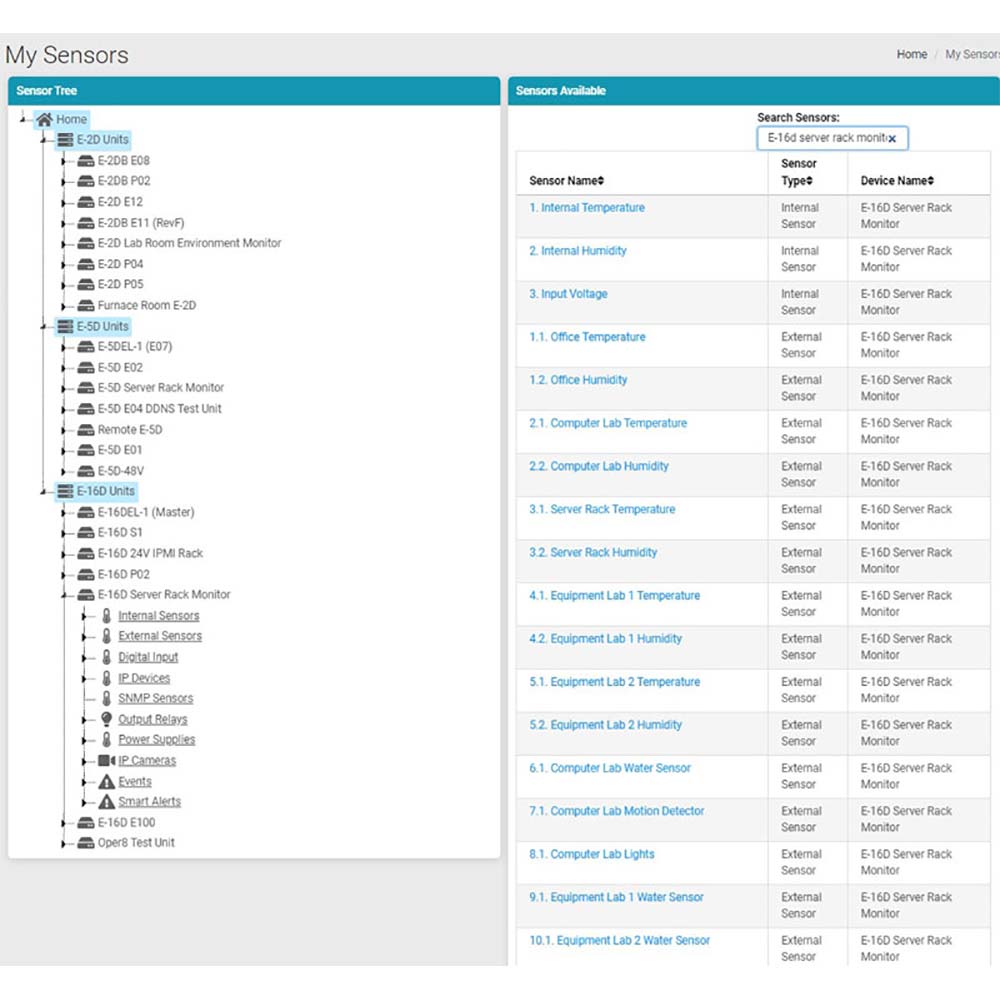Open 4.2. Equipment Lab 1 Humidity link
This screenshot has width=1000, height=1000.
coord(605,639)
